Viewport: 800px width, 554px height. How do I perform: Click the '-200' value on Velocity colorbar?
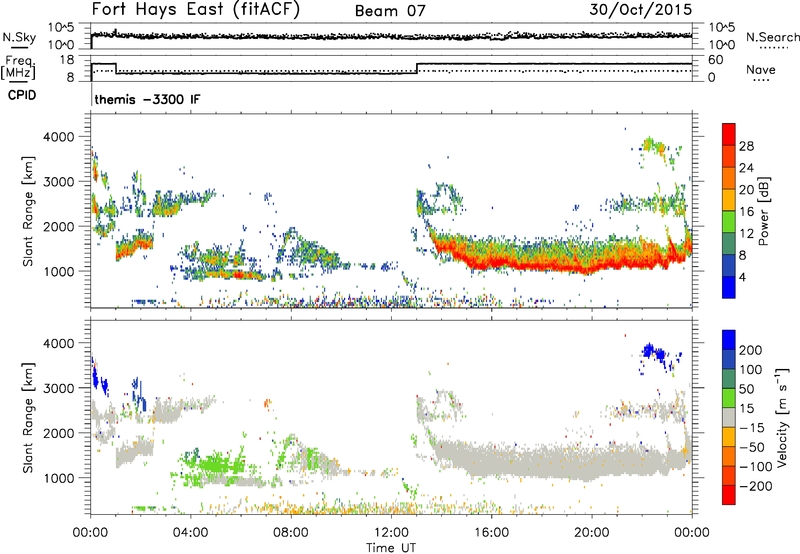756,486
